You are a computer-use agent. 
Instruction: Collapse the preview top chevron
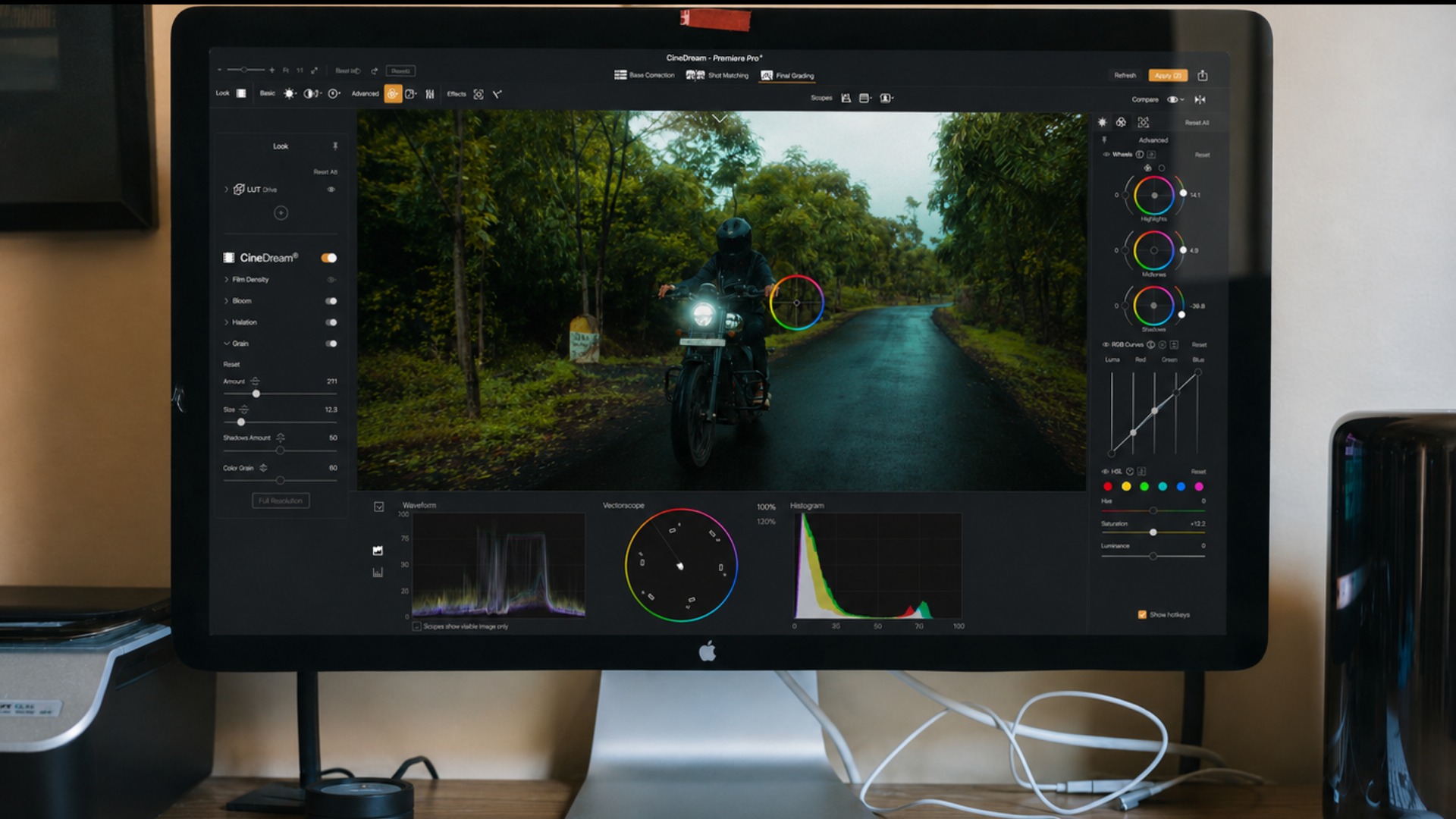[720, 119]
